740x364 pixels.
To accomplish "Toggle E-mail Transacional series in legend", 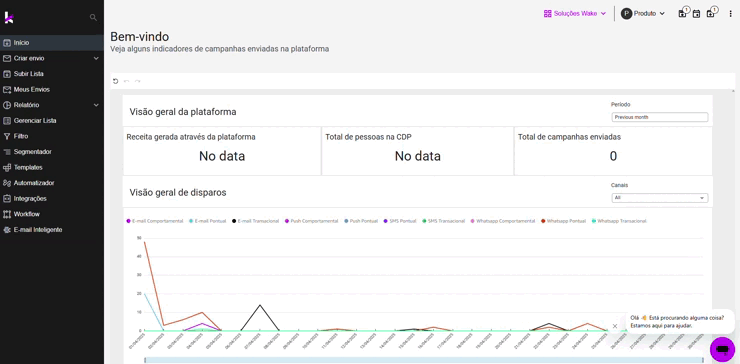I will (255, 221).
